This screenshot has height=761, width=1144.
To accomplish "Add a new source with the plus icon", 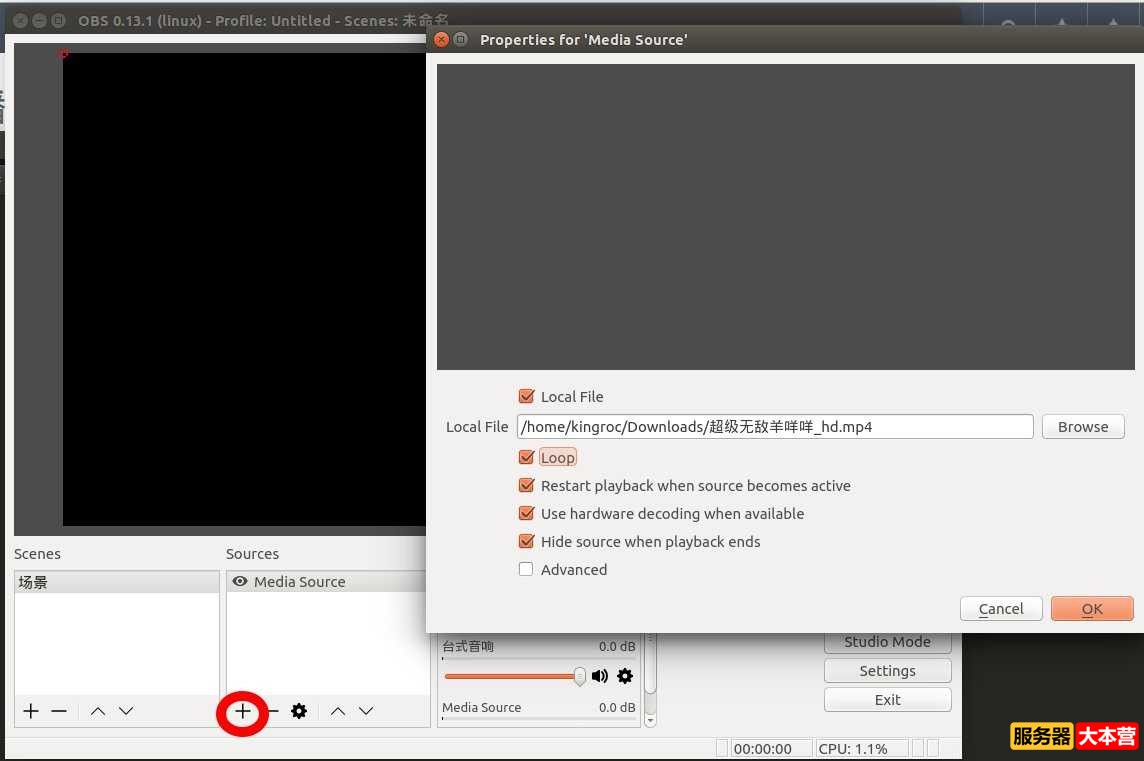I will pyautogui.click(x=243, y=711).
